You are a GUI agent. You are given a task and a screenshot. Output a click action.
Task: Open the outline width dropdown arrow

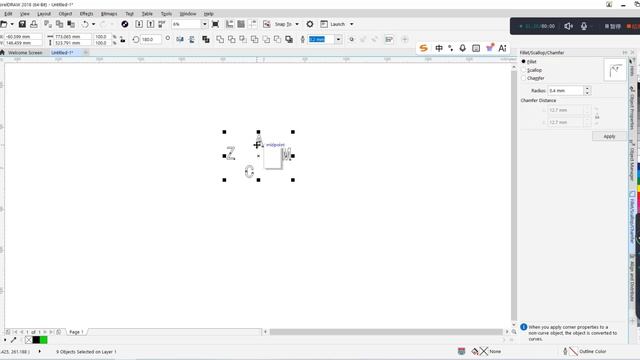338,40
